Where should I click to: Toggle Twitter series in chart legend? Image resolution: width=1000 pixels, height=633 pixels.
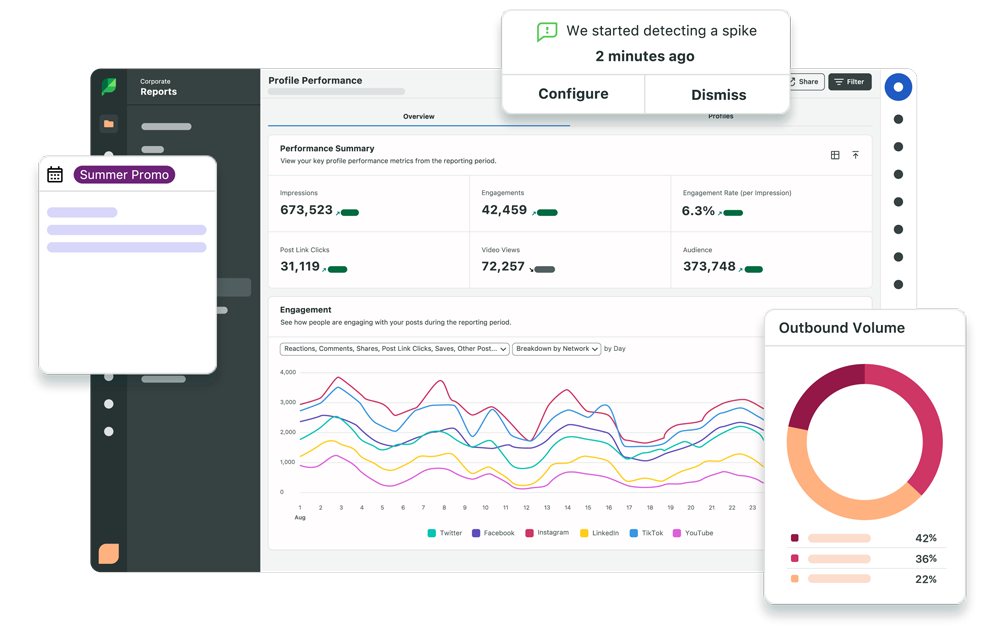(x=444, y=533)
